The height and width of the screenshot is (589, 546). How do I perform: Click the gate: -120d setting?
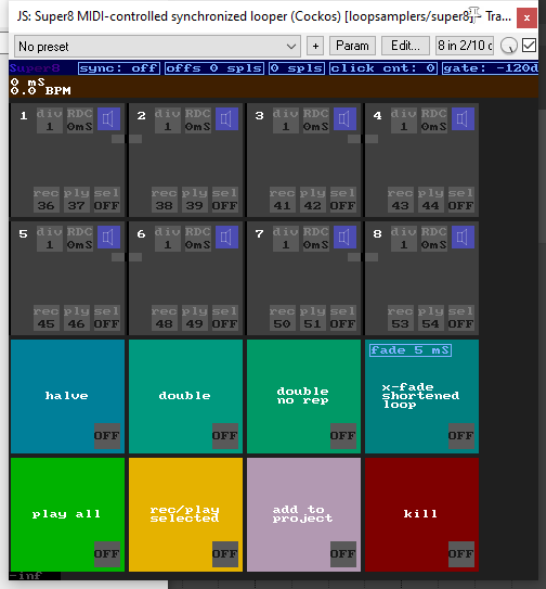[490, 68]
